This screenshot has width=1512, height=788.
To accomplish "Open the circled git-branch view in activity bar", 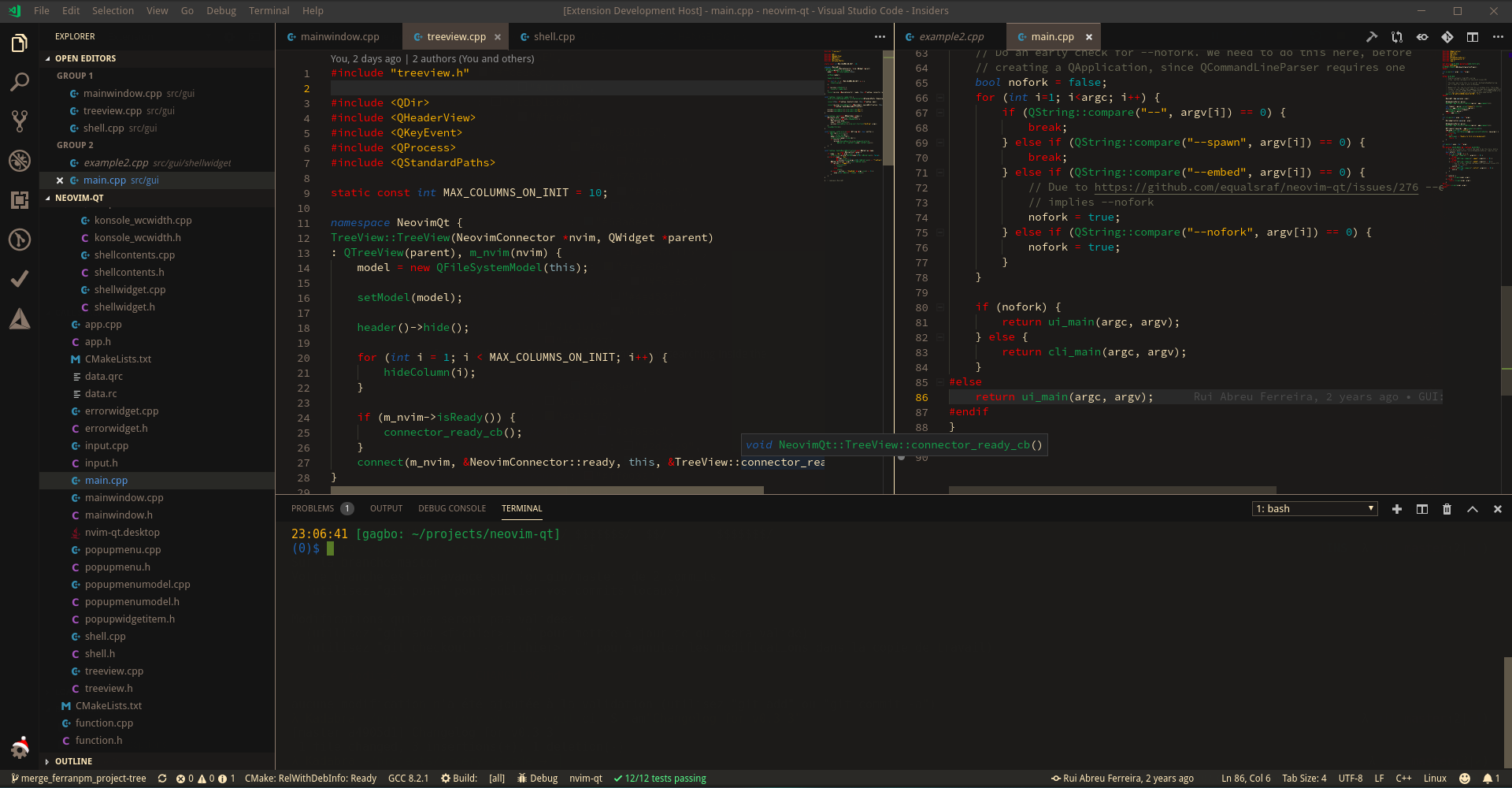I will (x=20, y=240).
